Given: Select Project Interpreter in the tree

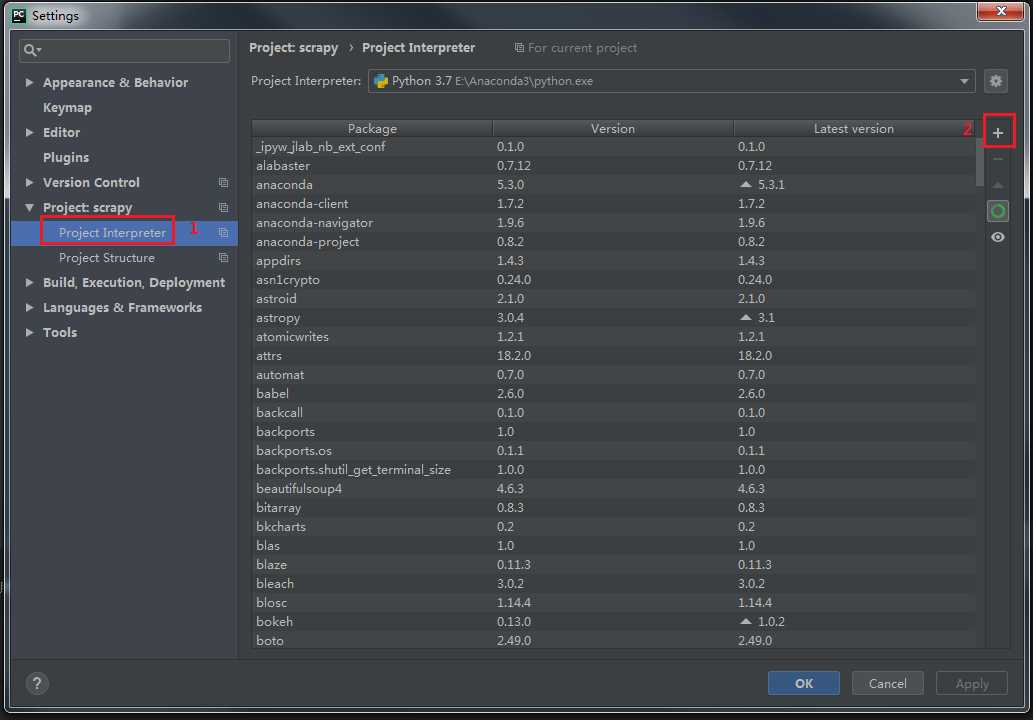Looking at the screenshot, I should tap(112, 233).
